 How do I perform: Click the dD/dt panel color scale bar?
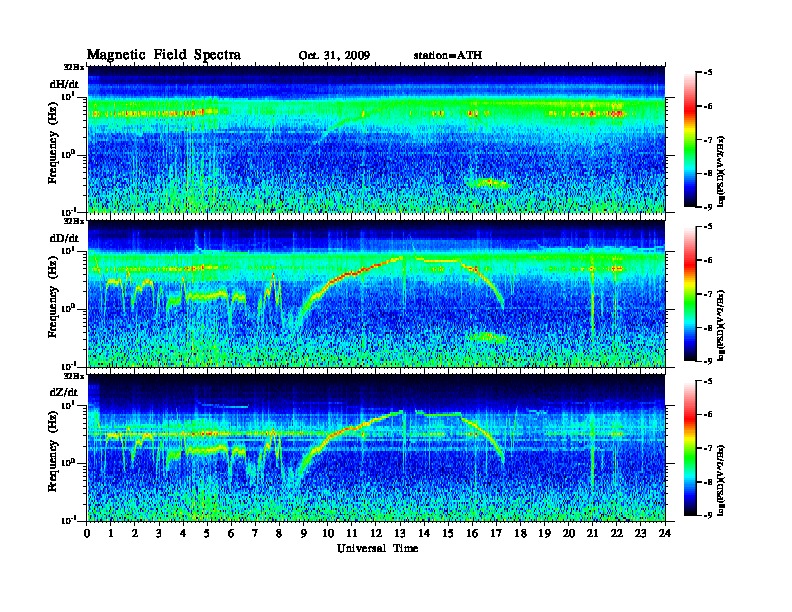(x=690, y=294)
